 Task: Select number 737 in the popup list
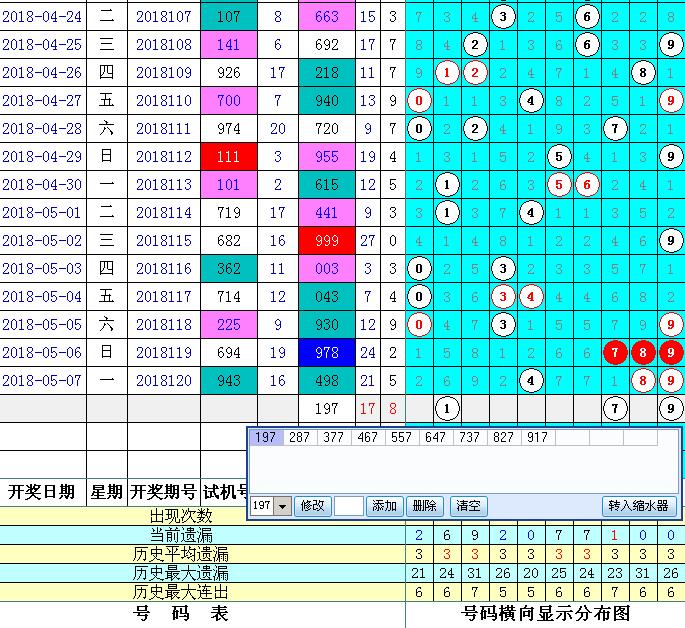(x=470, y=437)
